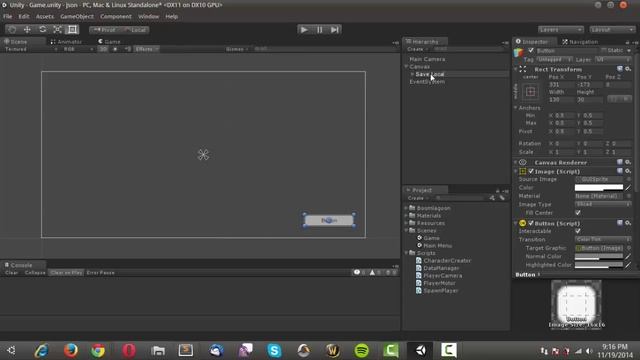Toggle Pivot handle position

tap(104, 30)
